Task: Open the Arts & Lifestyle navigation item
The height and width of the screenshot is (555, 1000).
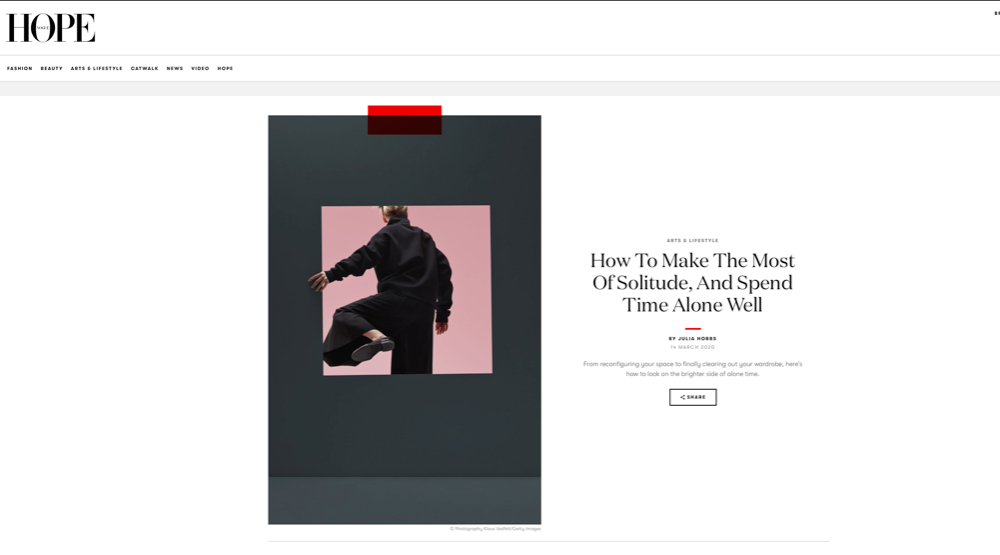Action: [96, 68]
